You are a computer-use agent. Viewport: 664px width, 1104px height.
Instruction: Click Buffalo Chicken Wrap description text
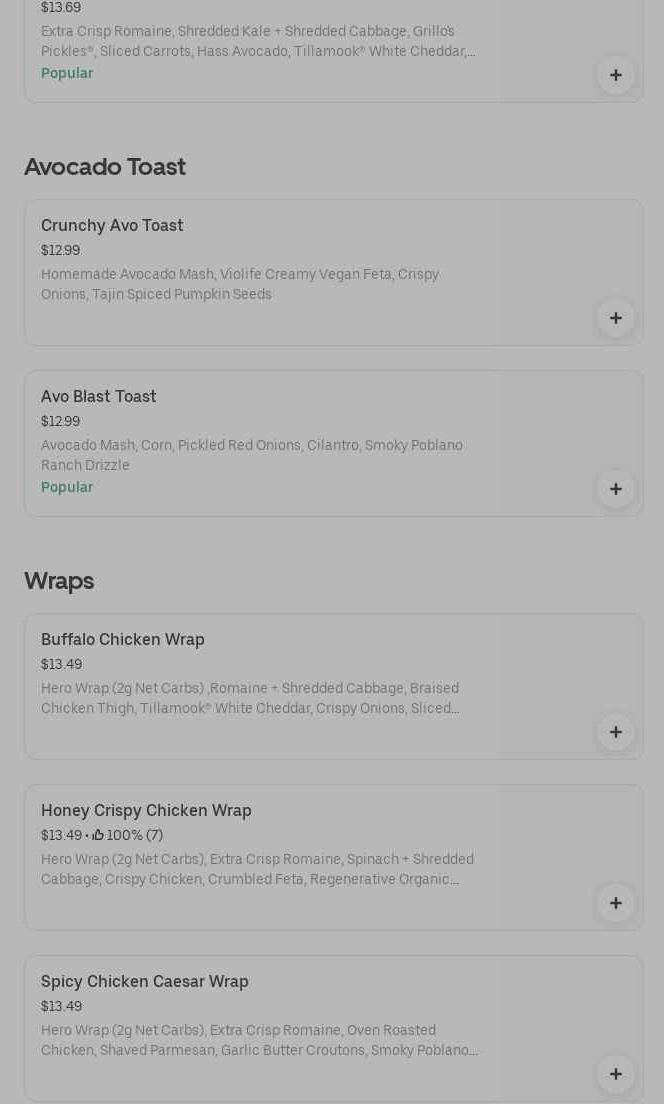pyautogui.click(x=250, y=698)
